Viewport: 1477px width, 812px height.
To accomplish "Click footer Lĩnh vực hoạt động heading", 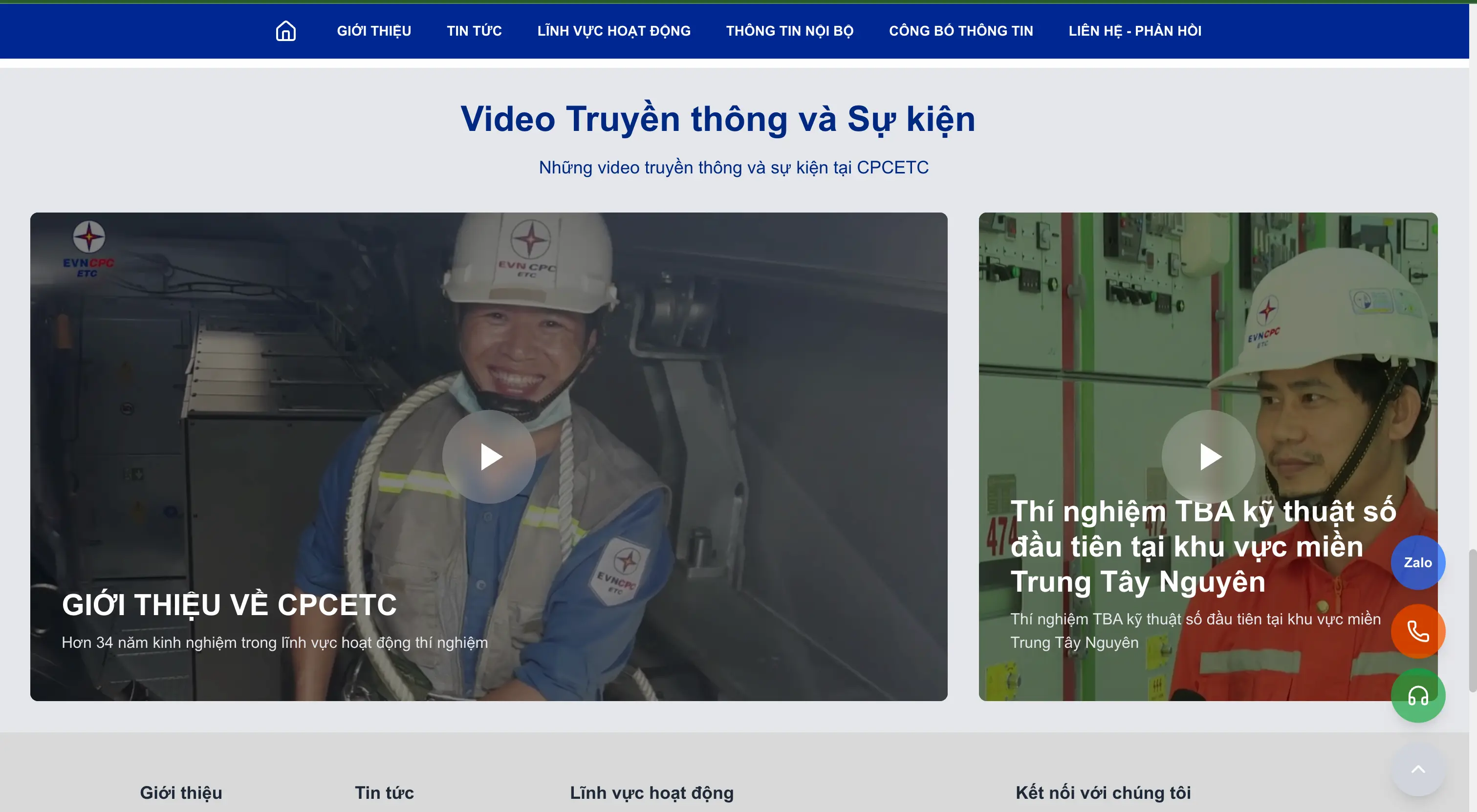I will tap(652, 792).
